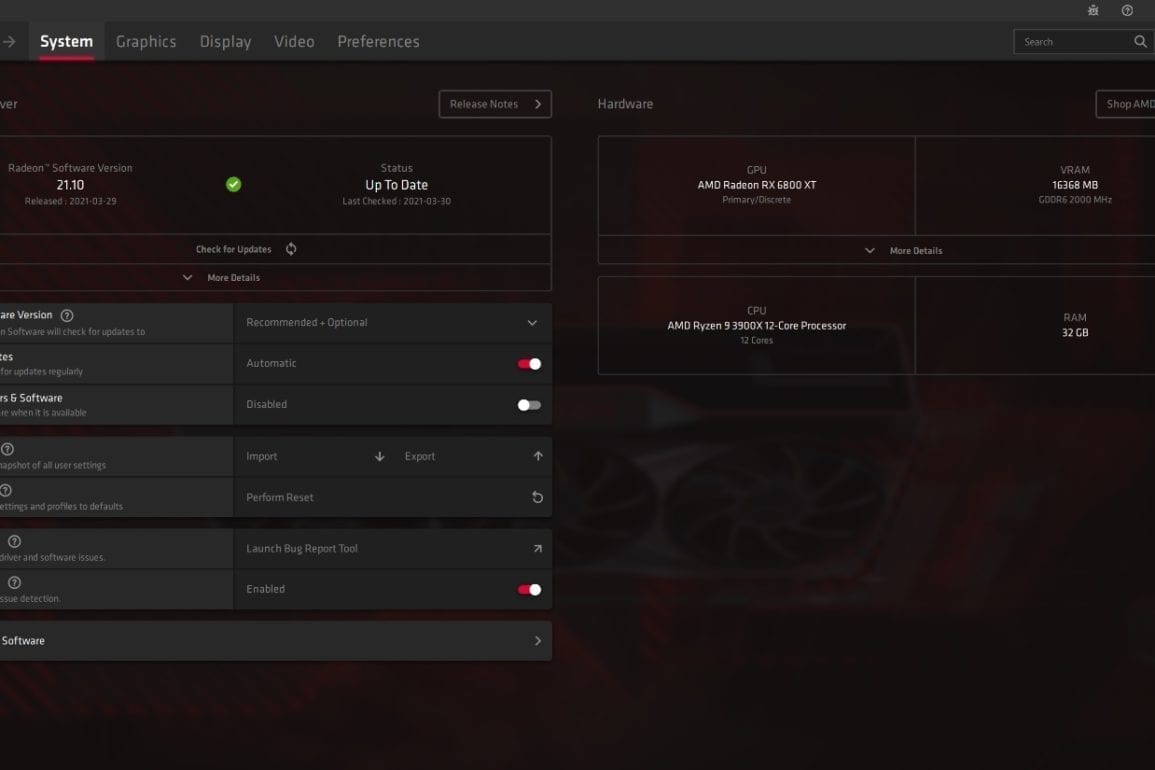The image size is (1155, 770).
Task: Click the 'AMD Radeon RX 6800 XT' GPU name
Action: click(756, 185)
